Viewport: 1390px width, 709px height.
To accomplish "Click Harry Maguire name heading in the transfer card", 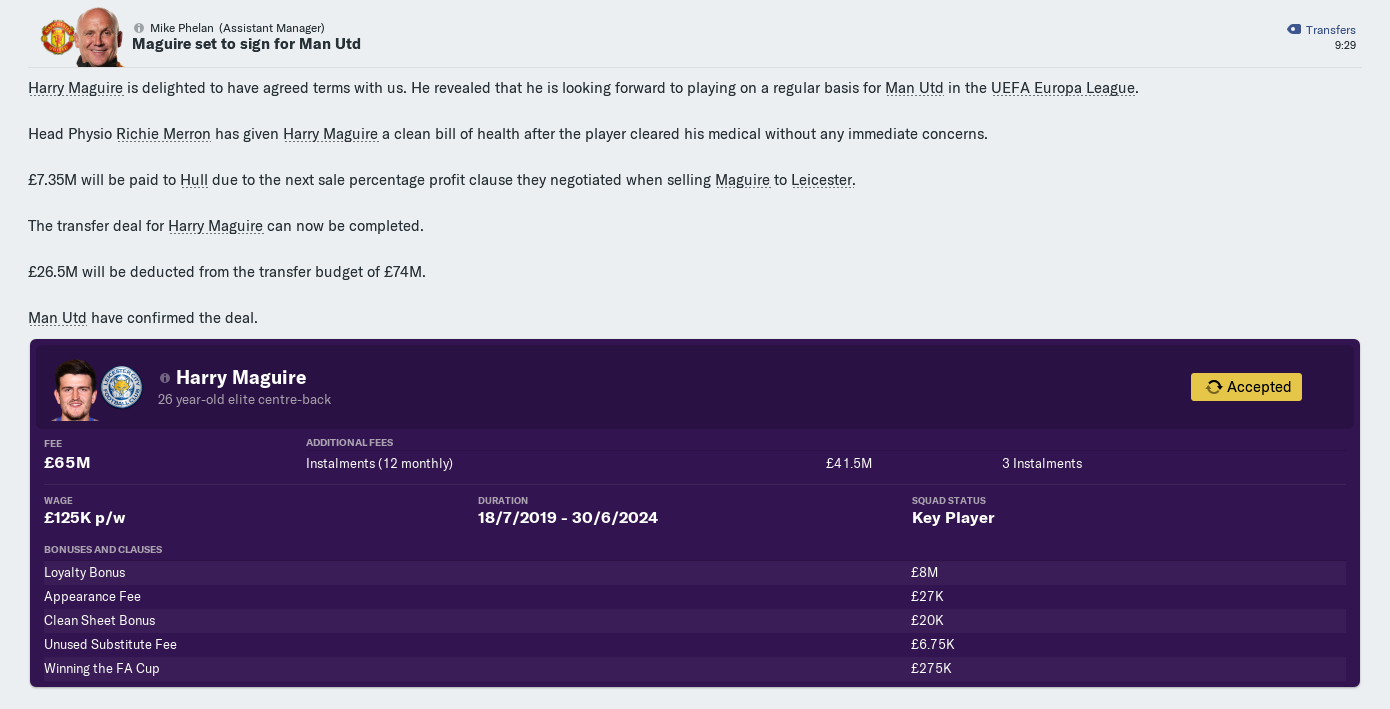I will [241, 377].
